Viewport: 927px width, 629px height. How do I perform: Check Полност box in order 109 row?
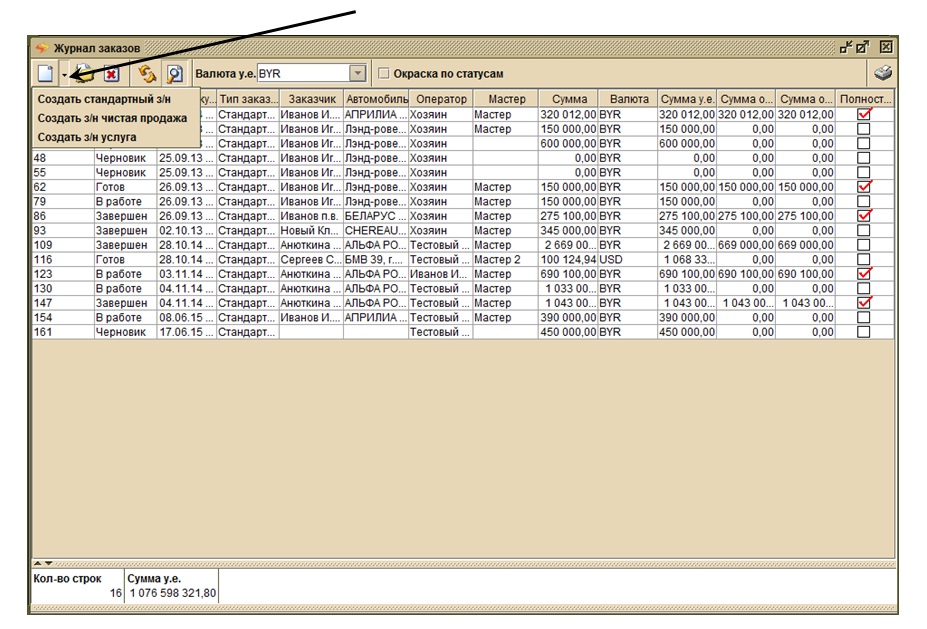point(864,245)
